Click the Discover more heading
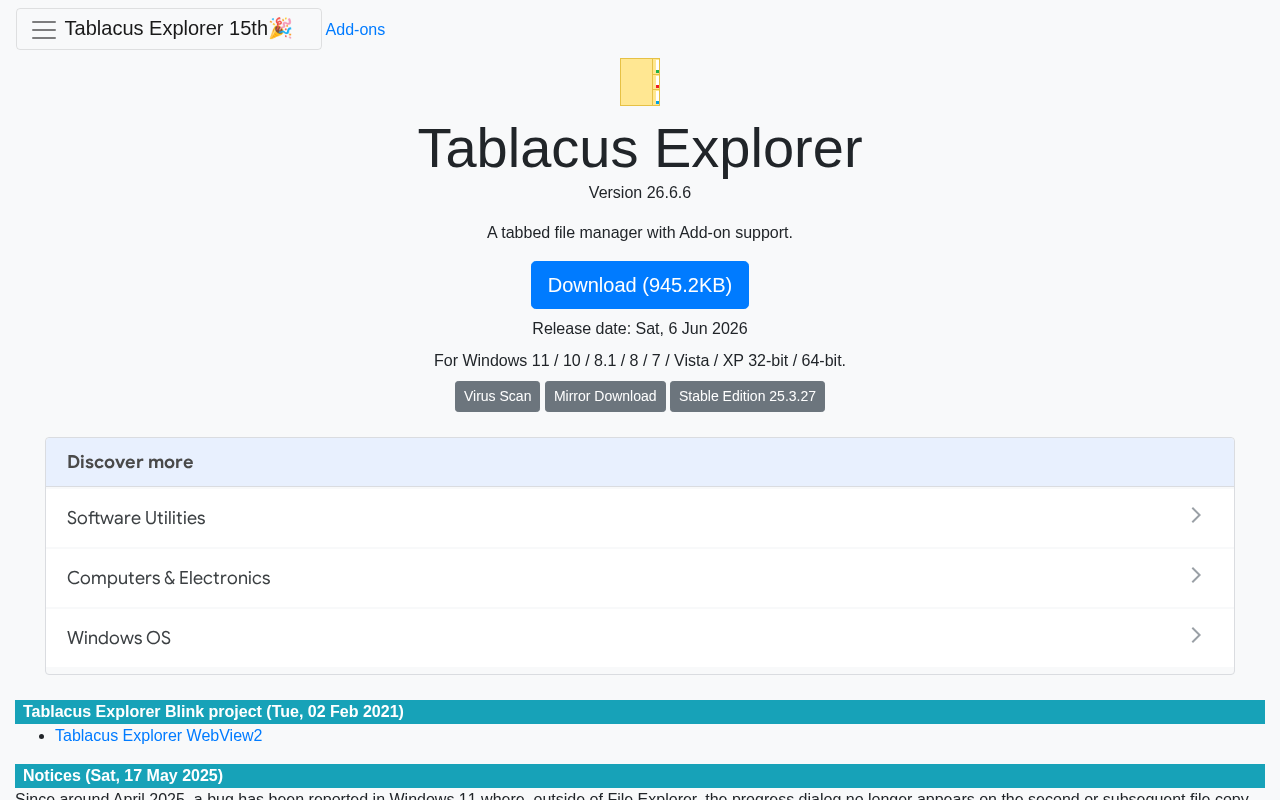1280x800 pixels. (130, 462)
